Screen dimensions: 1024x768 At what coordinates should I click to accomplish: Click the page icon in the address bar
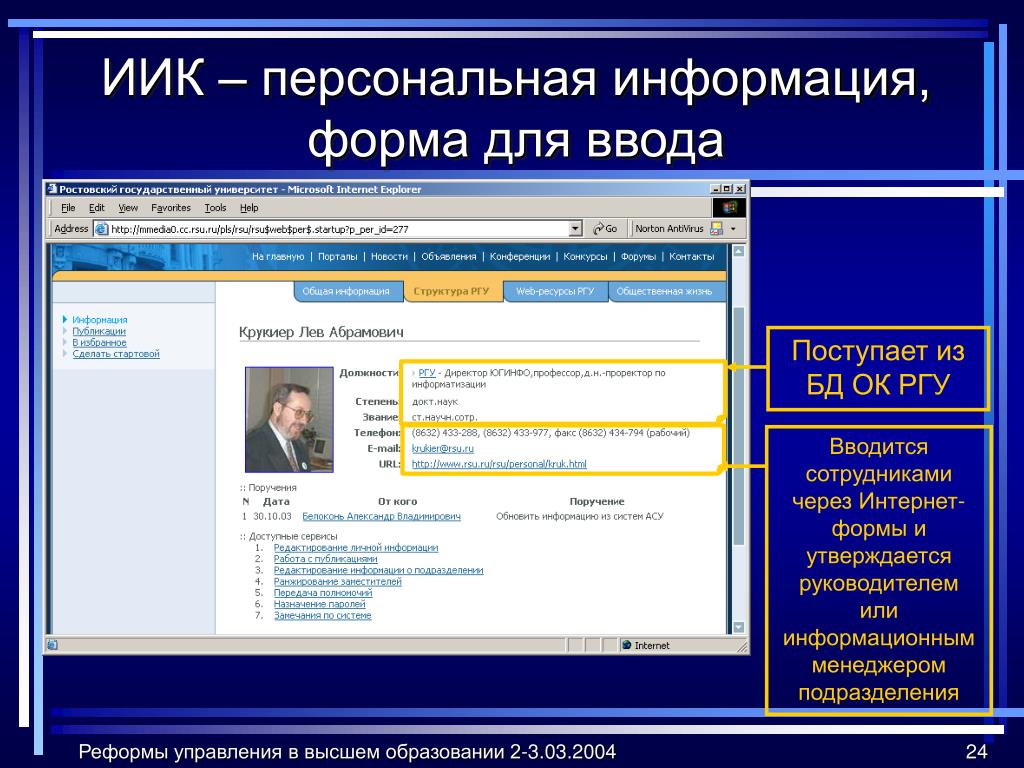click(101, 229)
